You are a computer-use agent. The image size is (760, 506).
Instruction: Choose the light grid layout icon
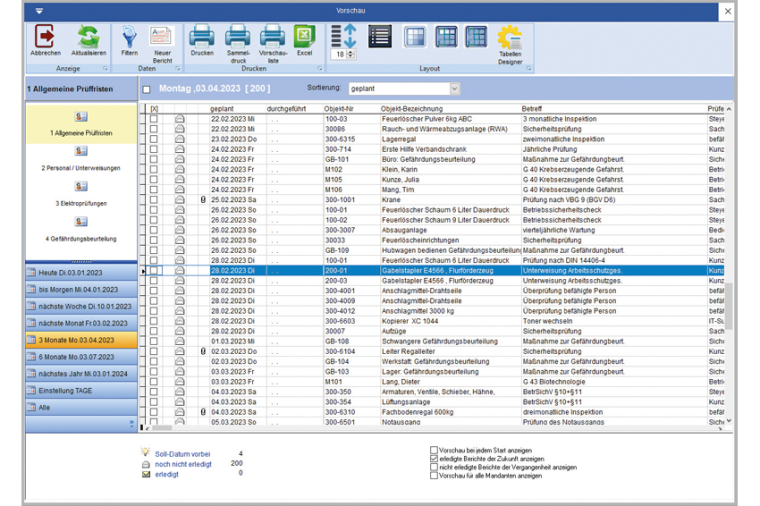(x=415, y=36)
